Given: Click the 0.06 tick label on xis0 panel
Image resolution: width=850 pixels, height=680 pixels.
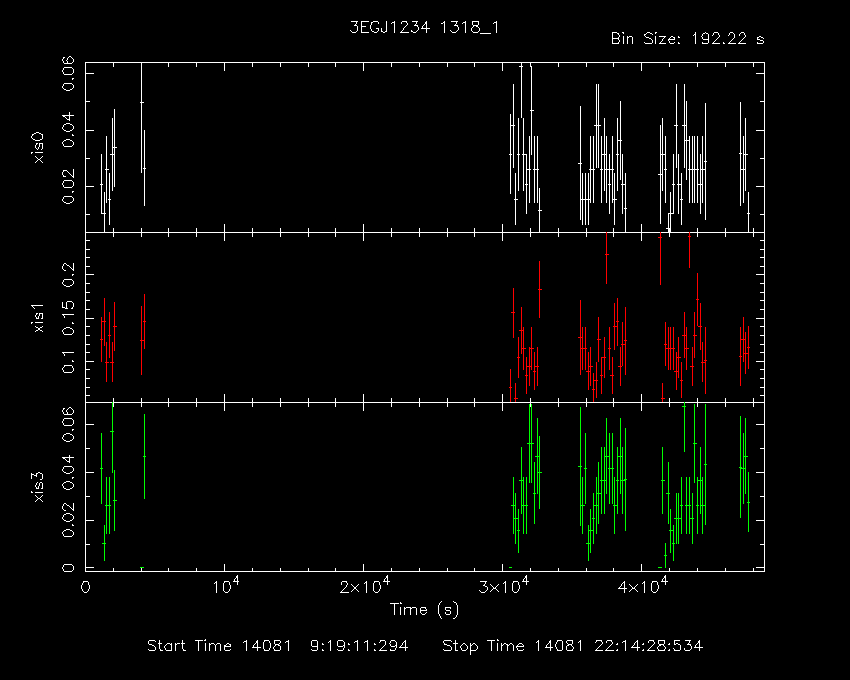Looking at the screenshot, I should 68,74.
